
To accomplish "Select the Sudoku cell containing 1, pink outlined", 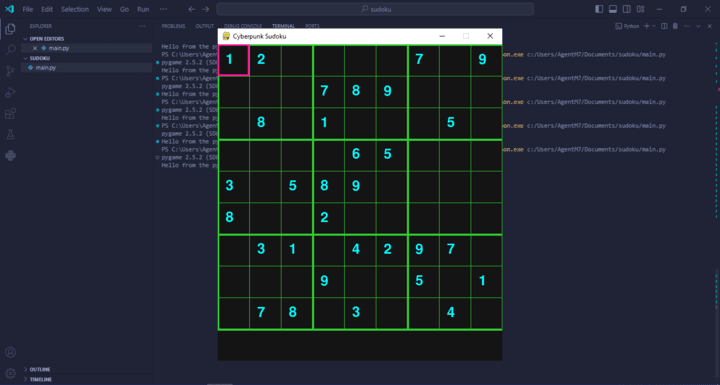I will click(233, 60).
